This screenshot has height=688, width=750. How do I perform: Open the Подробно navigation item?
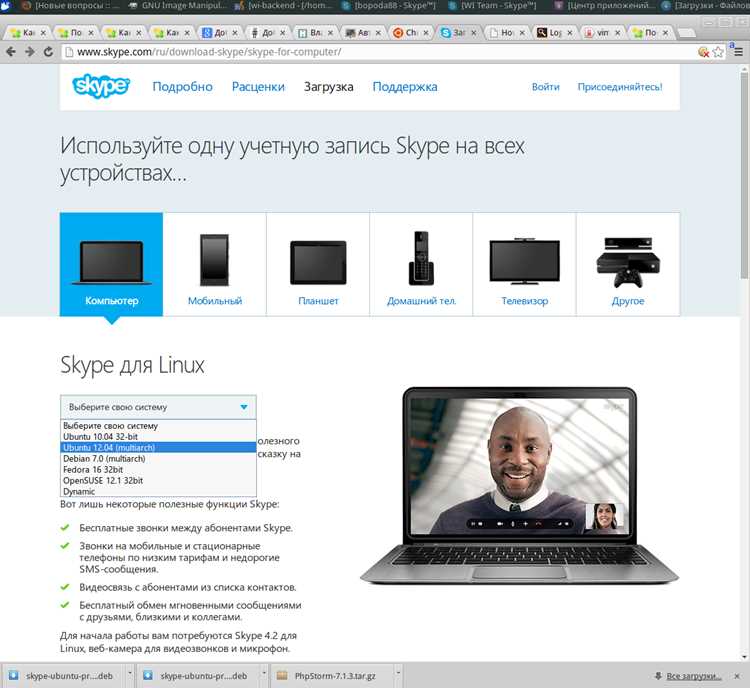(182, 87)
